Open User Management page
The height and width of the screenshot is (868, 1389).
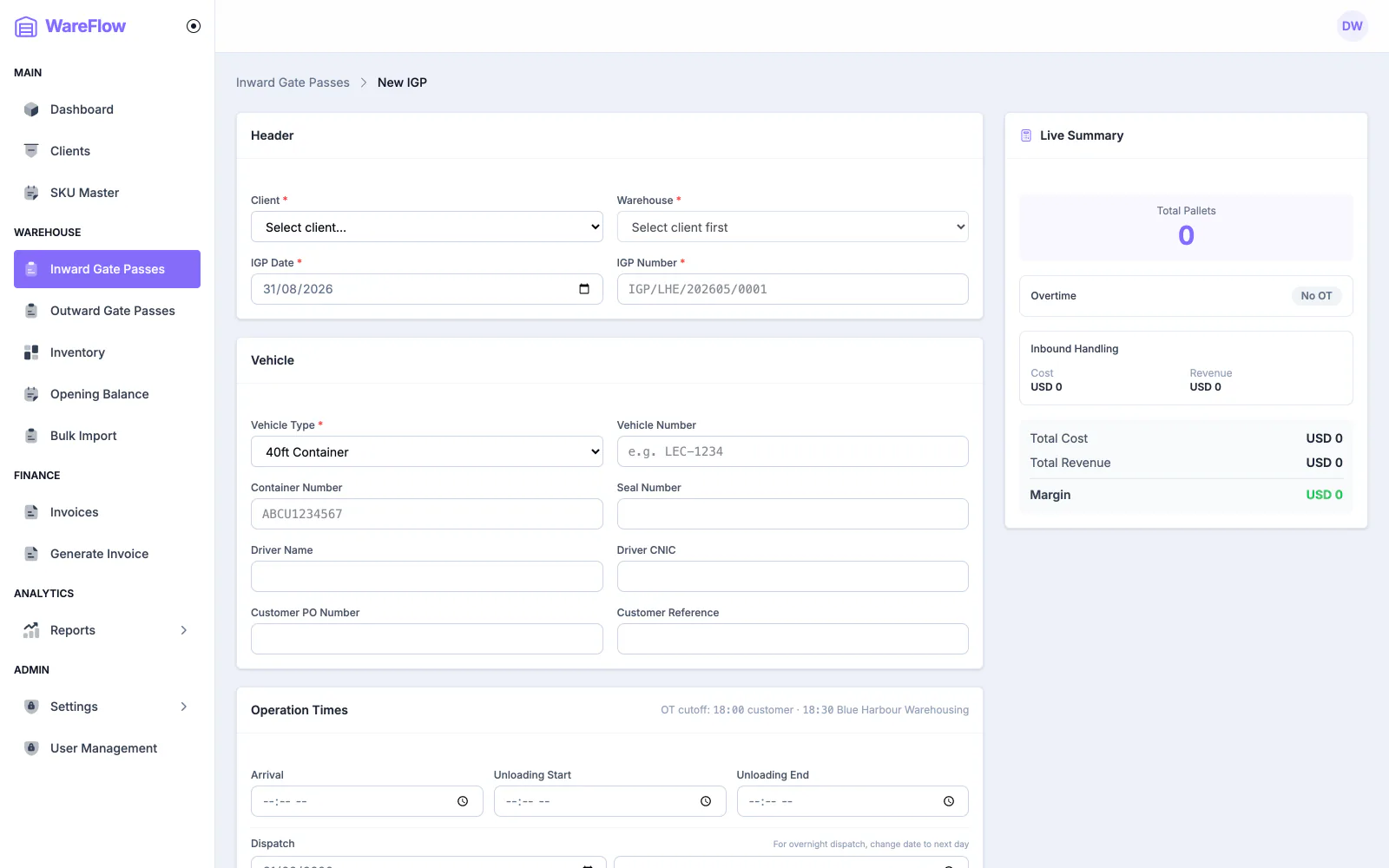pyautogui.click(x=108, y=748)
